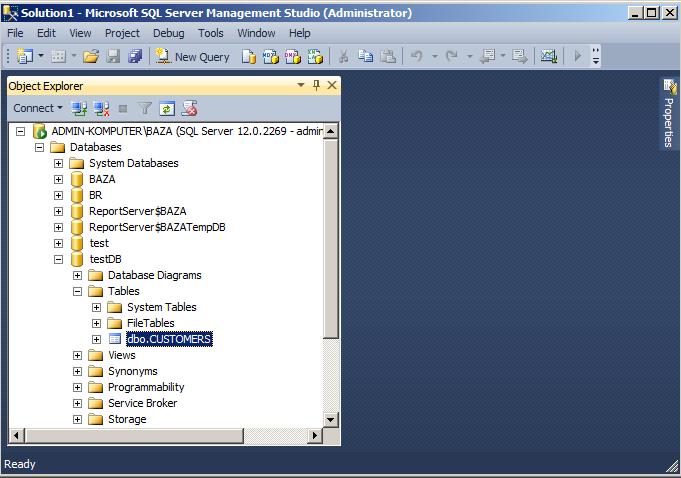Image resolution: width=681 pixels, height=478 pixels.
Task: Open the Tools menu
Action: [x=211, y=33]
